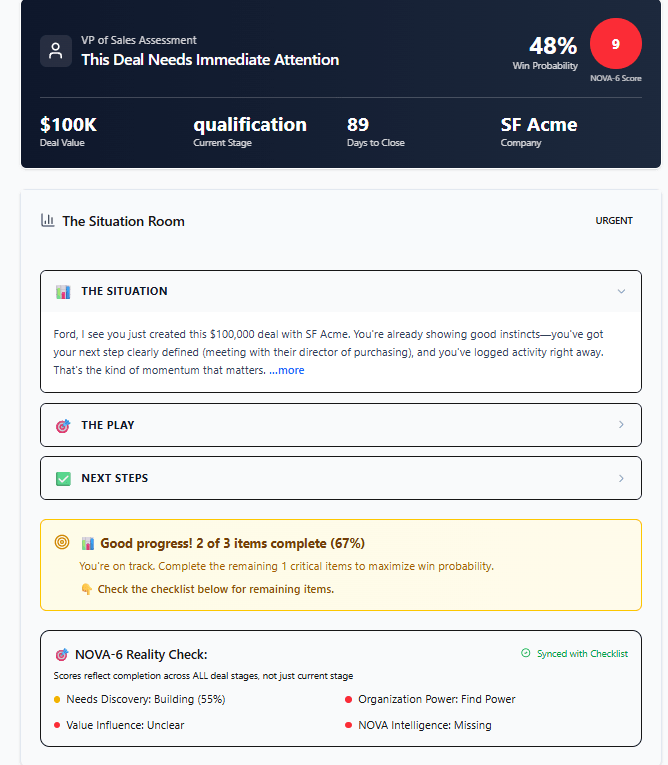
Task: Click the URGENT badge
Action: tap(614, 221)
